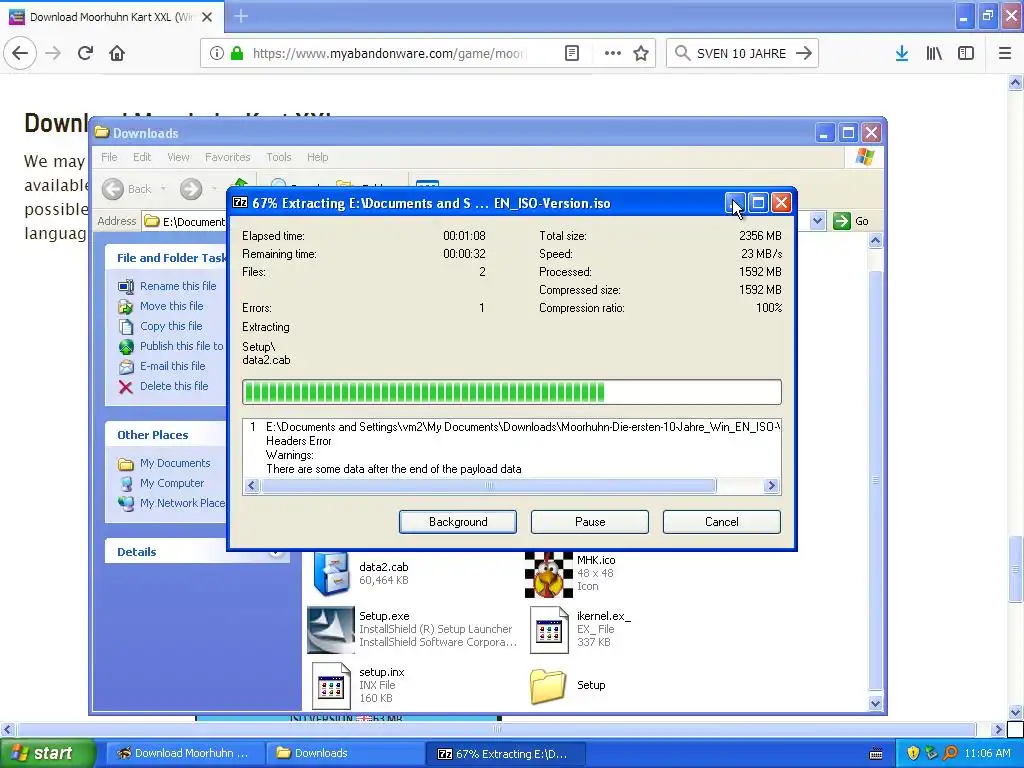Open File menu in Downloads window
The width and height of the screenshot is (1024, 768).
109,157
